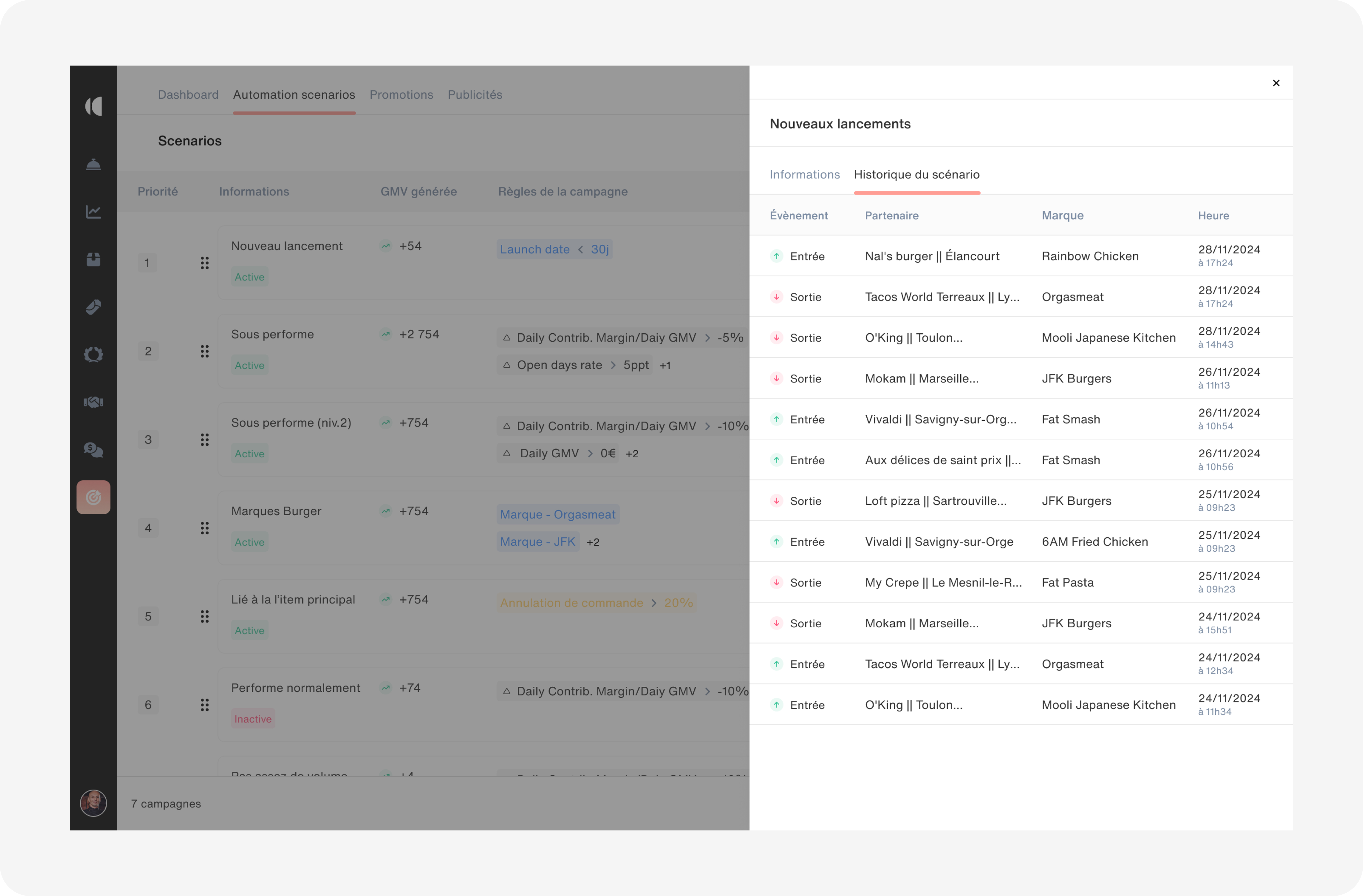Click the Heure column header
Image resolution: width=1363 pixels, height=896 pixels.
[1213, 215]
